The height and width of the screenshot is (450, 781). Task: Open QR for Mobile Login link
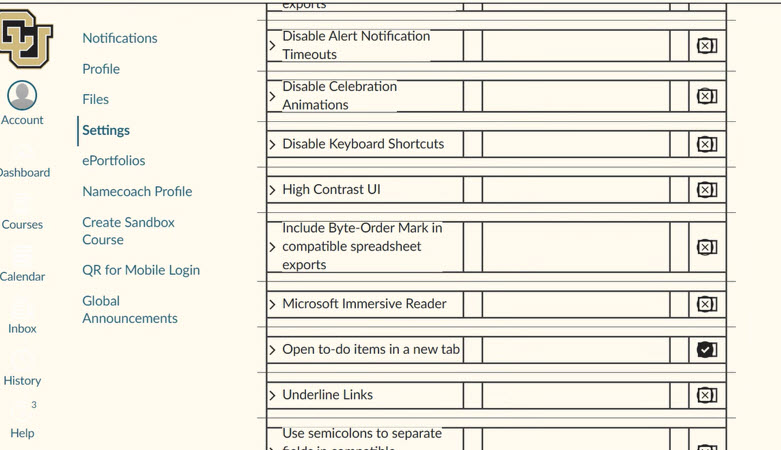pyautogui.click(x=141, y=270)
